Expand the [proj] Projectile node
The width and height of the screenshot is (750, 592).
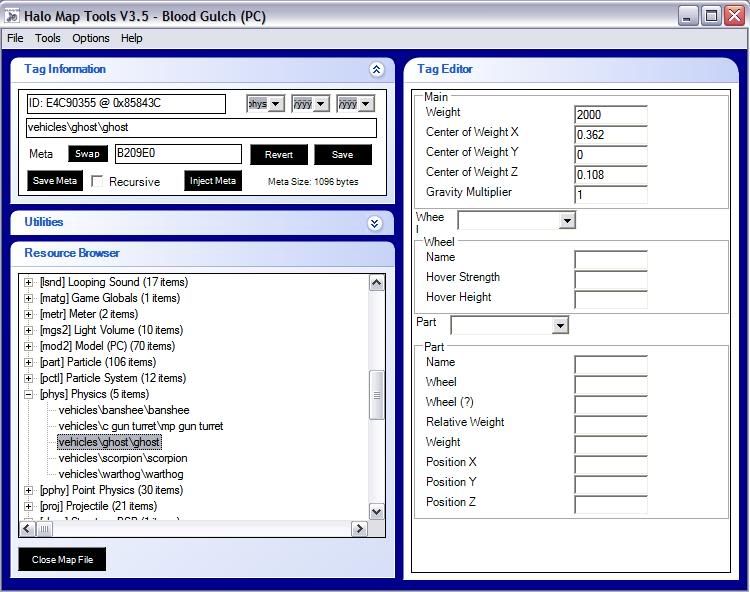pos(29,506)
